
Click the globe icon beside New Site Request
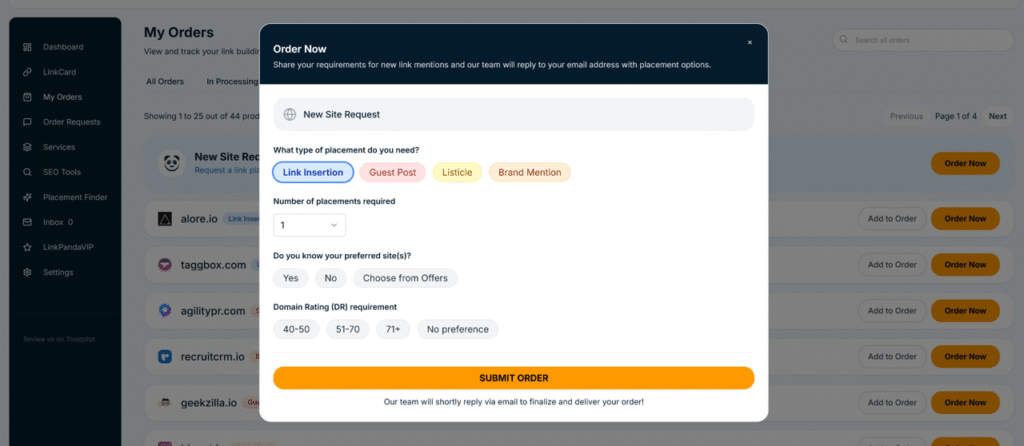(x=290, y=114)
